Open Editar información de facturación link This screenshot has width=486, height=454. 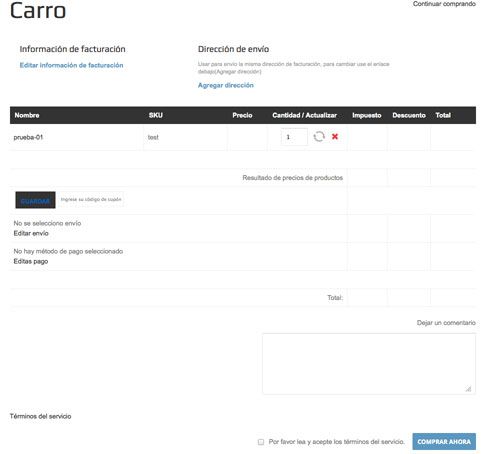71,65
